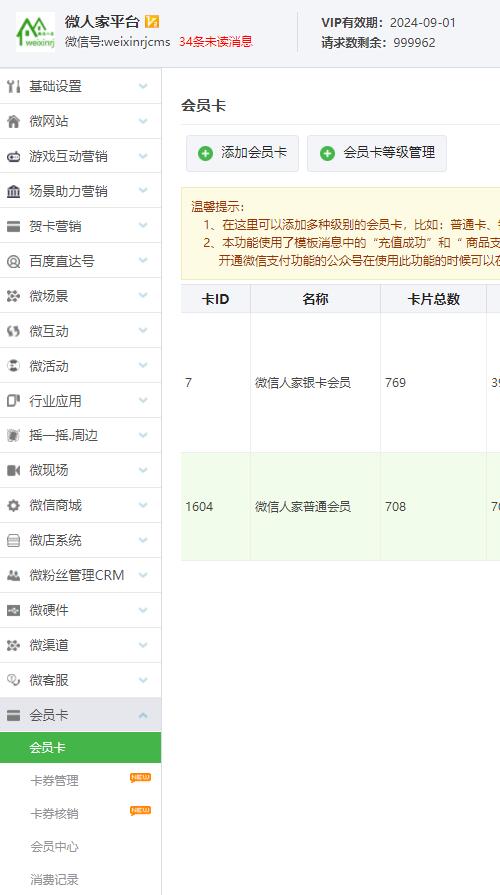Click the weixinrj platform logo
500x895 pixels.
tap(35, 32)
